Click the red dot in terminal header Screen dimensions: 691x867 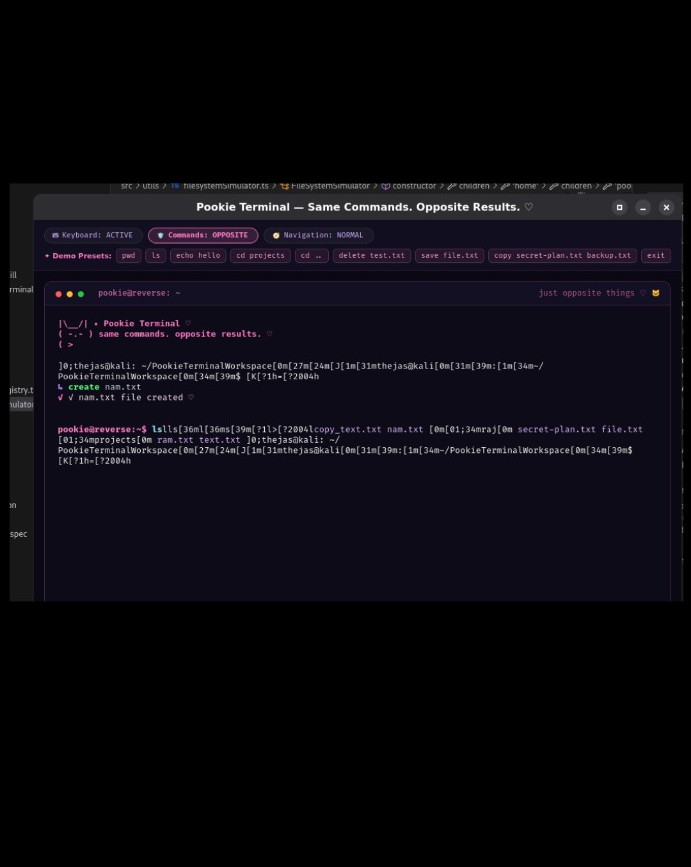pyautogui.click(x=59, y=294)
